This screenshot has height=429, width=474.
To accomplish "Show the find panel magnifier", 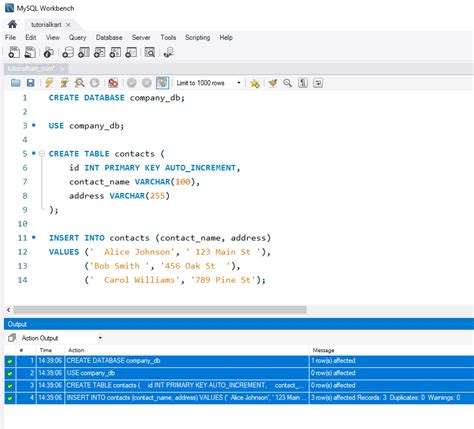I will (x=287, y=83).
